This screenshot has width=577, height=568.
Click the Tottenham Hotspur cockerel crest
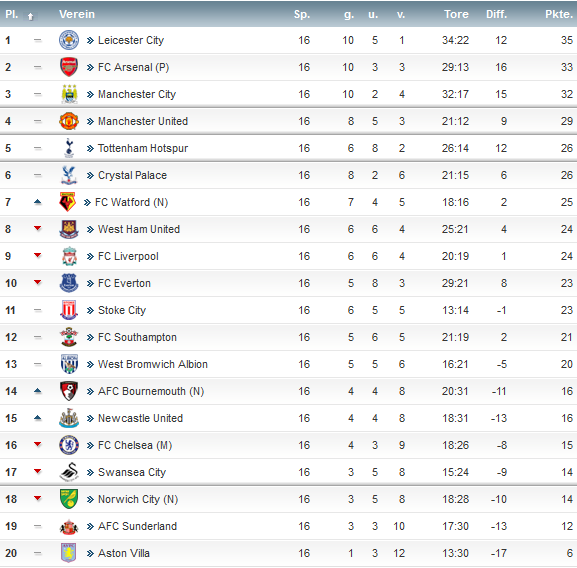[69, 148]
